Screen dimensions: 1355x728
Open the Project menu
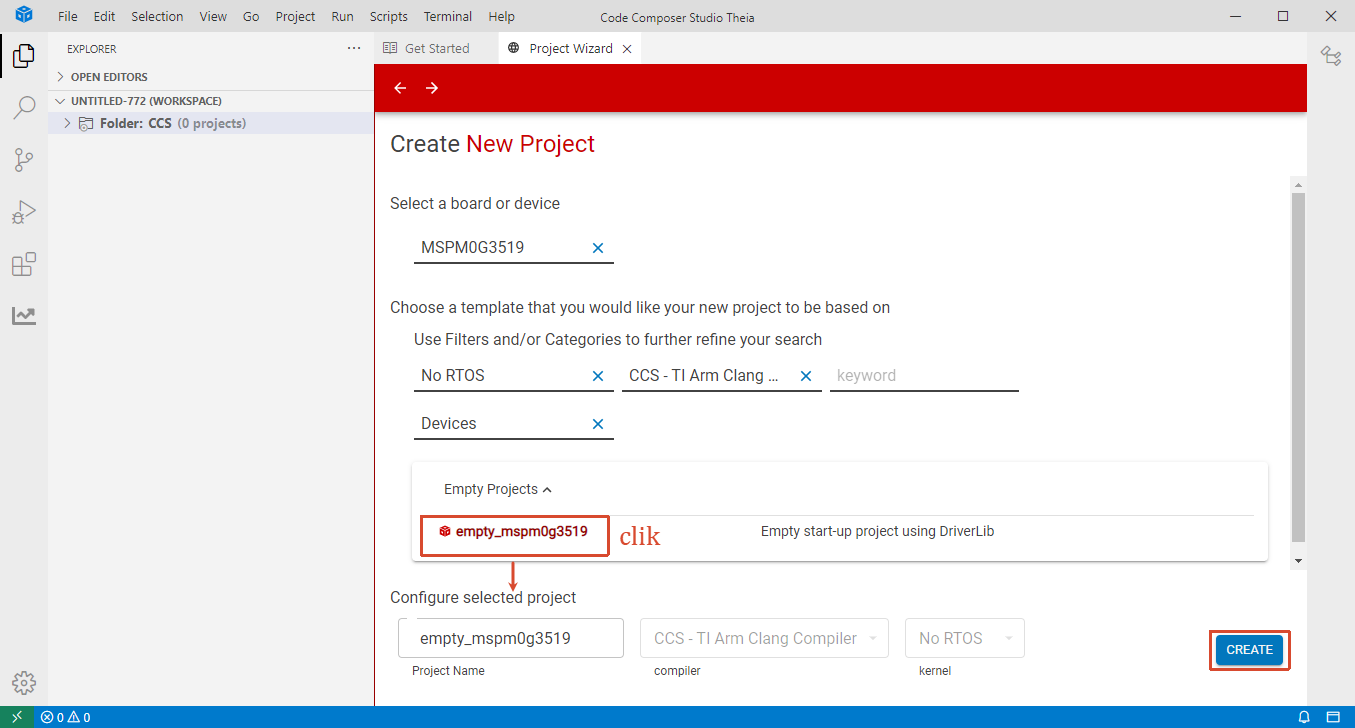295,16
